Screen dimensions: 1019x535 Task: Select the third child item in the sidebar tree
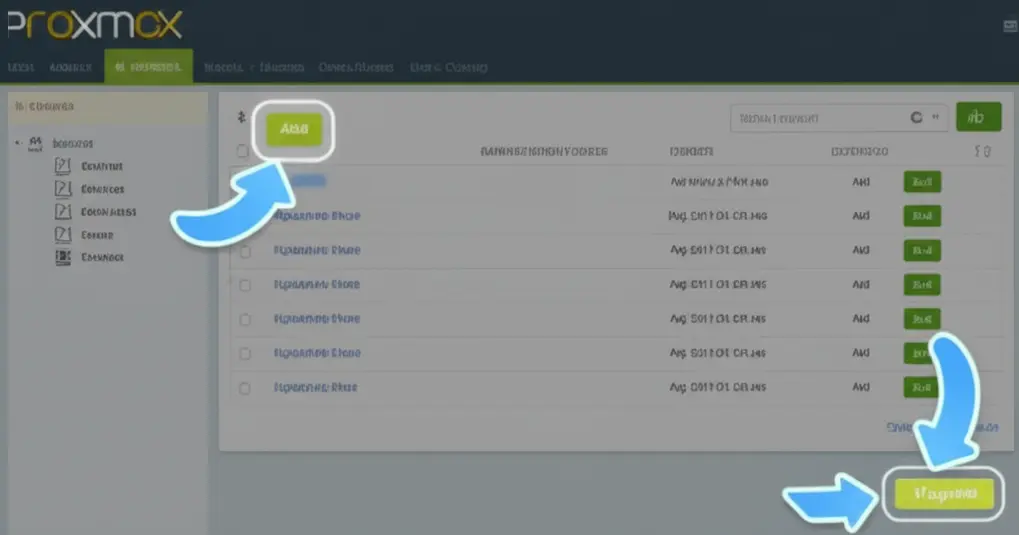click(x=108, y=212)
